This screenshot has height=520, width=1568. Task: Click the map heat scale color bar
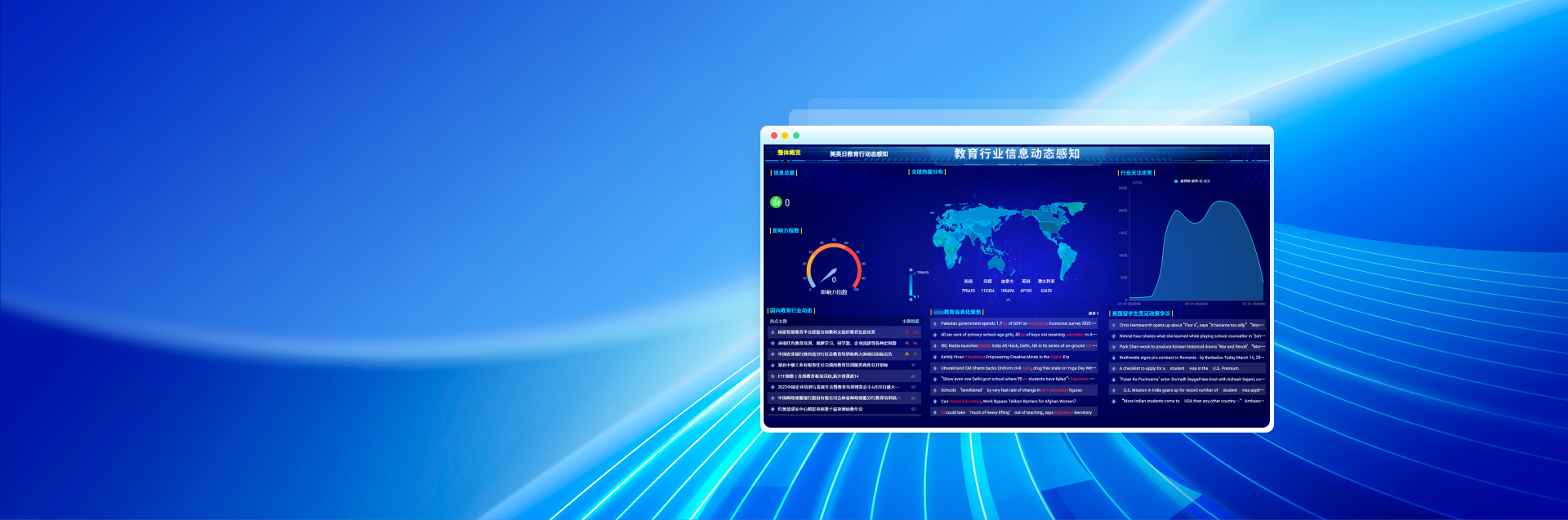(911, 284)
